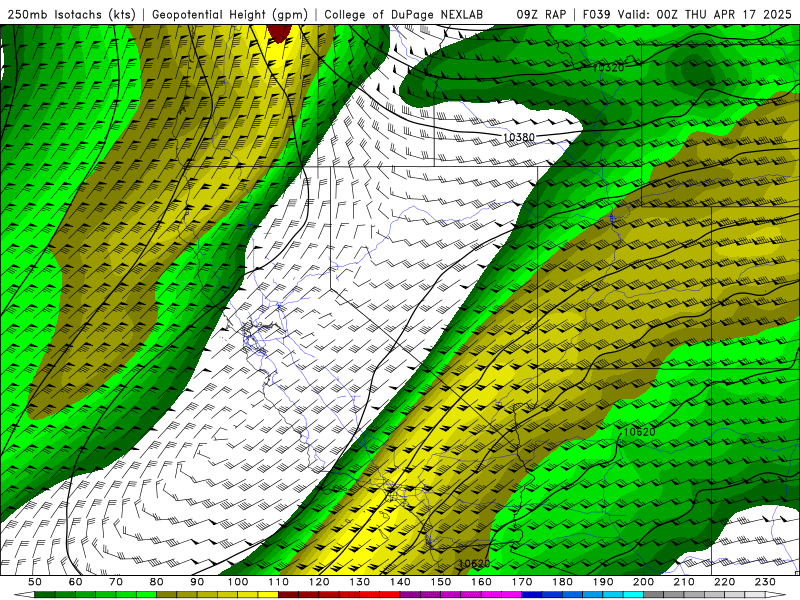Viewport: 800px width, 600px height.
Task: Select the 'Geopotential Height (gpm)' header text
Action: tap(230, 15)
